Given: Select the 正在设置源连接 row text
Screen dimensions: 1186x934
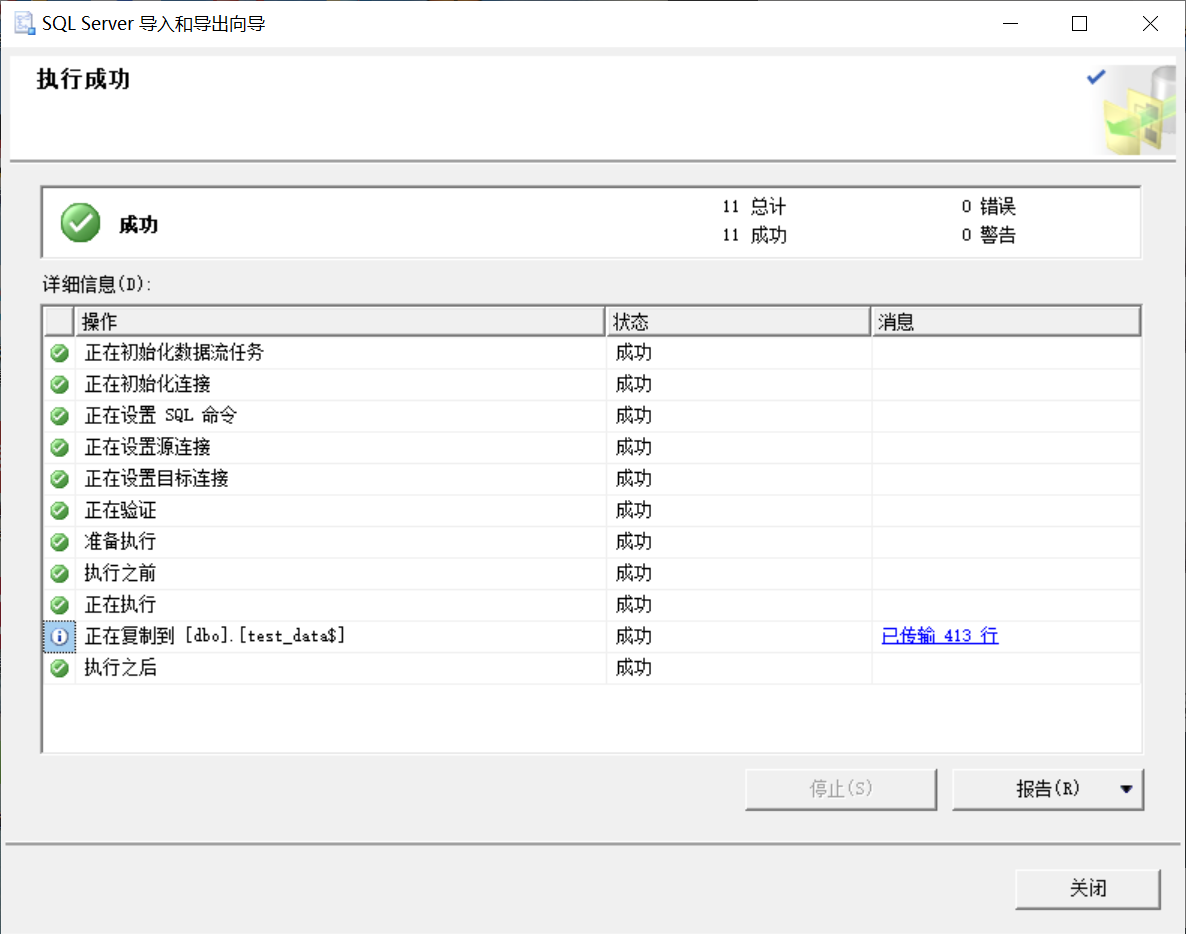Looking at the screenshot, I should [x=147, y=447].
